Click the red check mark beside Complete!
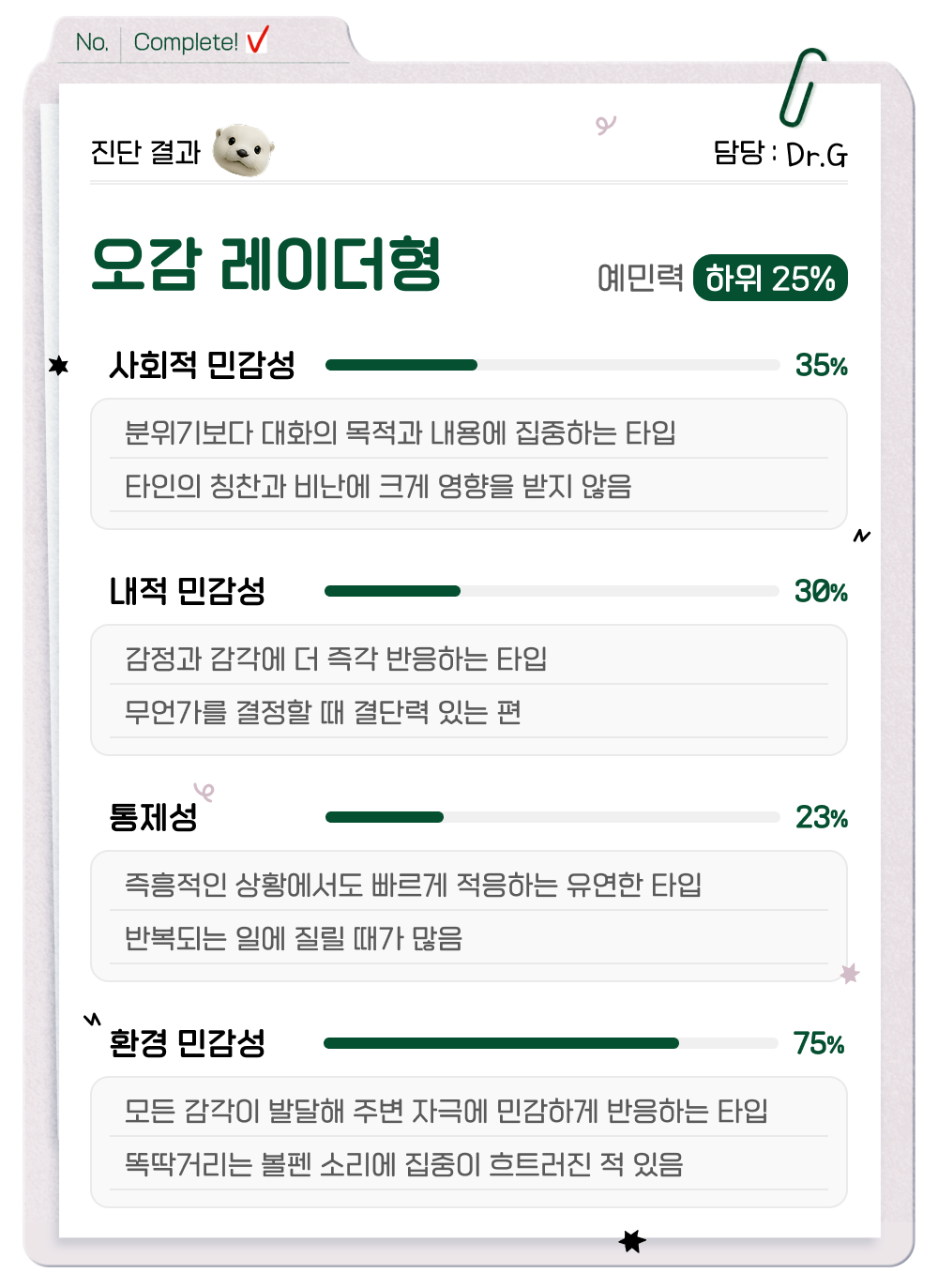This screenshot has width=938, height=1288. tap(257, 40)
